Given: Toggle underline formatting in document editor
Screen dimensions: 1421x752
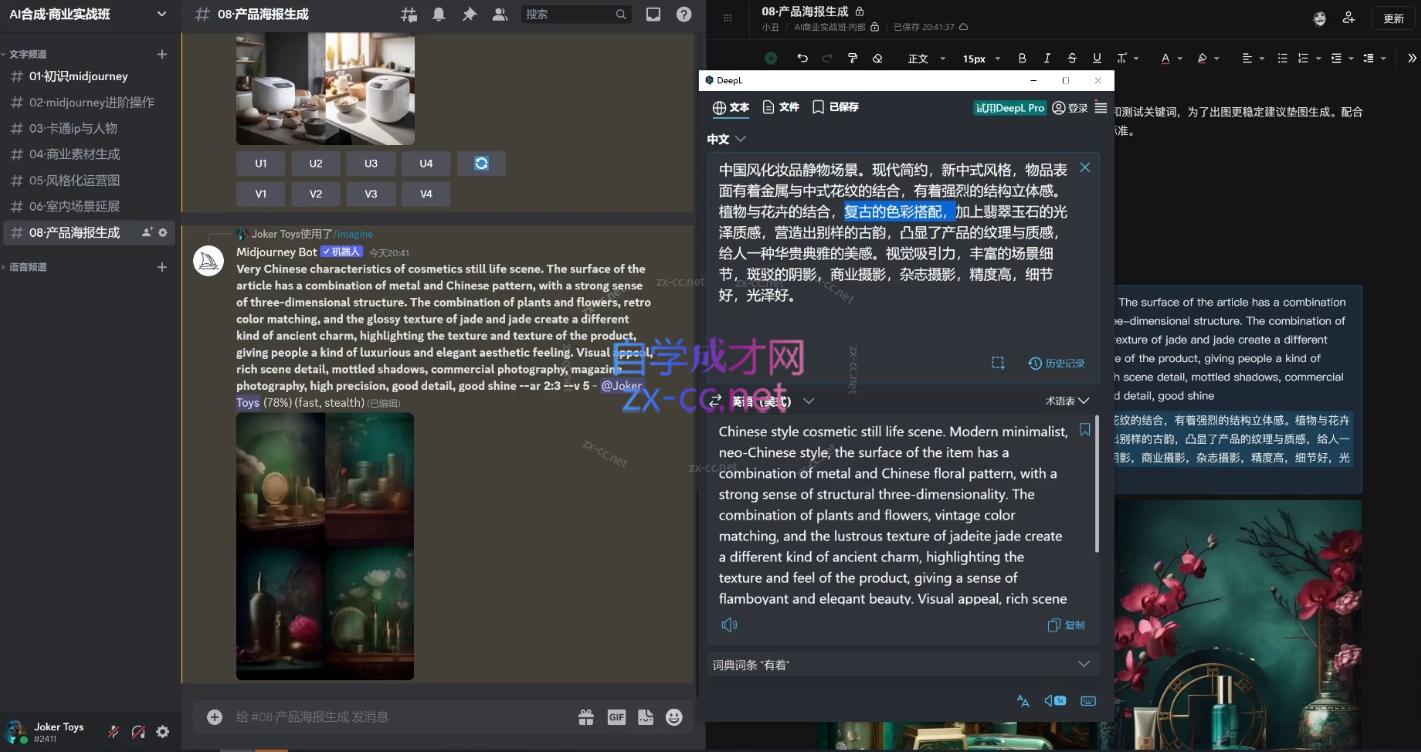Looking at the screenshot, I should pos(1097,59).
